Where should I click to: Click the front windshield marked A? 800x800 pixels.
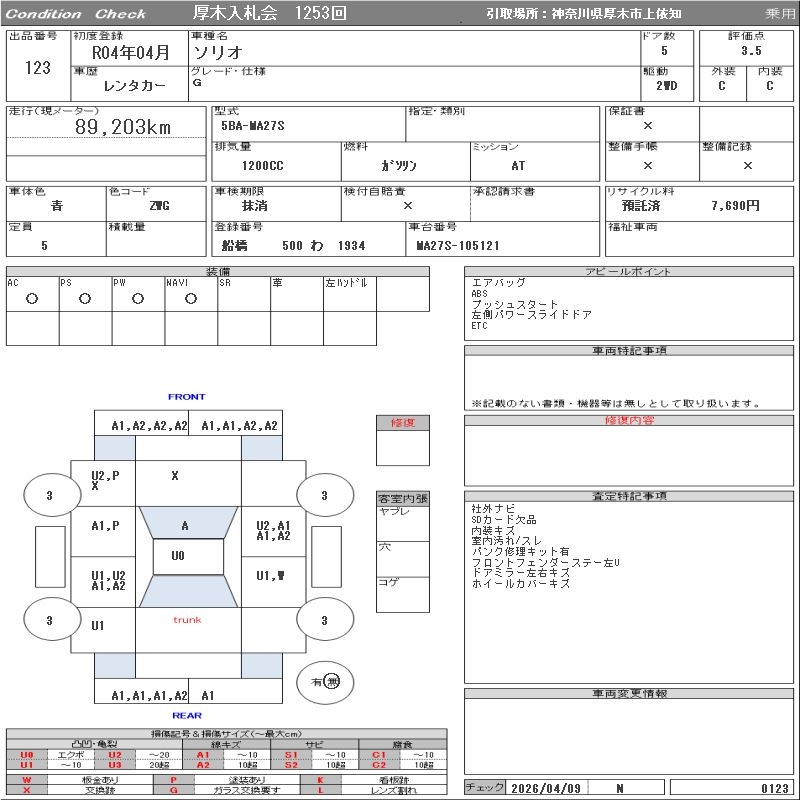185,525
